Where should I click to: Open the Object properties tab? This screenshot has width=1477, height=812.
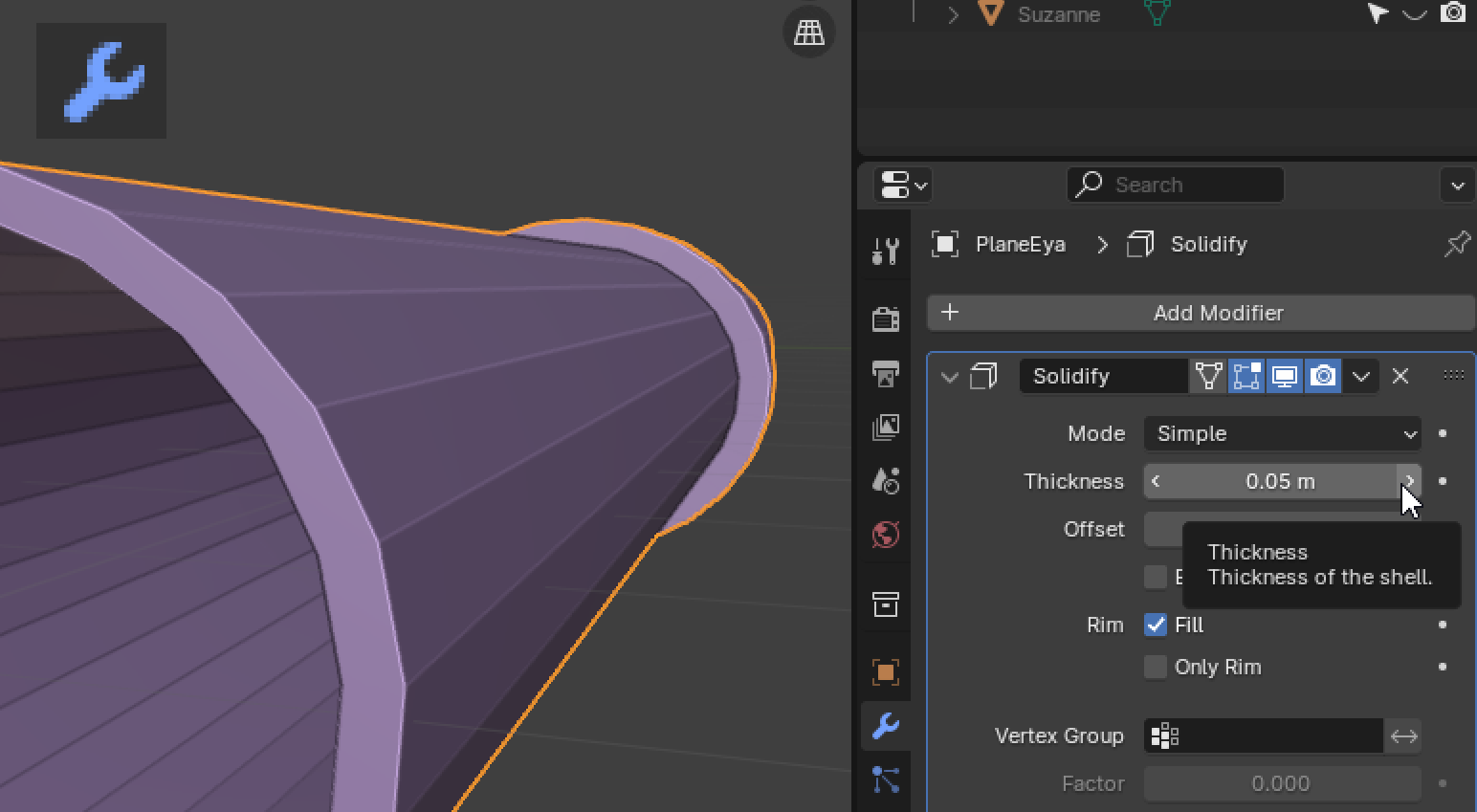886,672
